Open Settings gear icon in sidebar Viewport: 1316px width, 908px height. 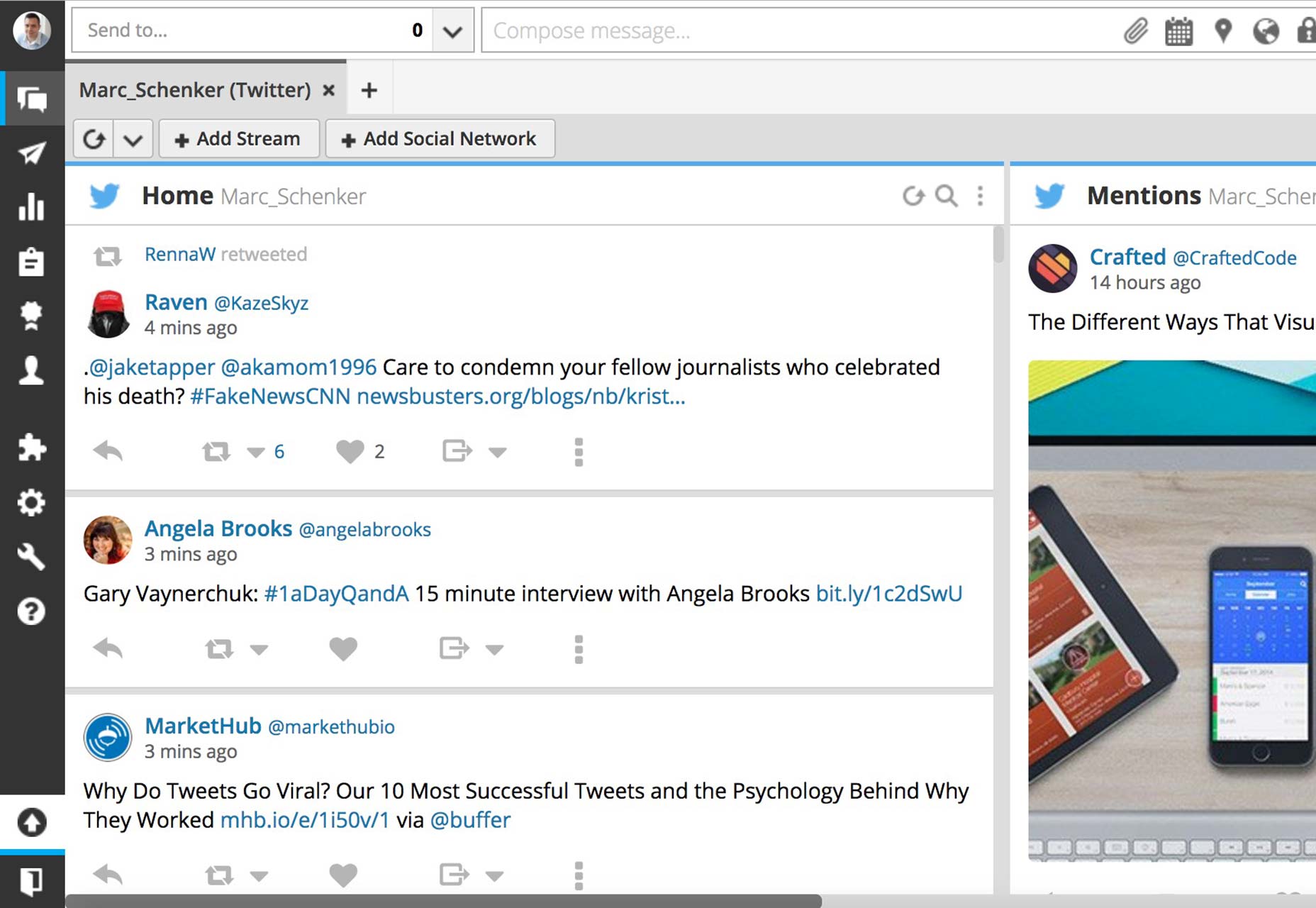[x=32, y=502]
